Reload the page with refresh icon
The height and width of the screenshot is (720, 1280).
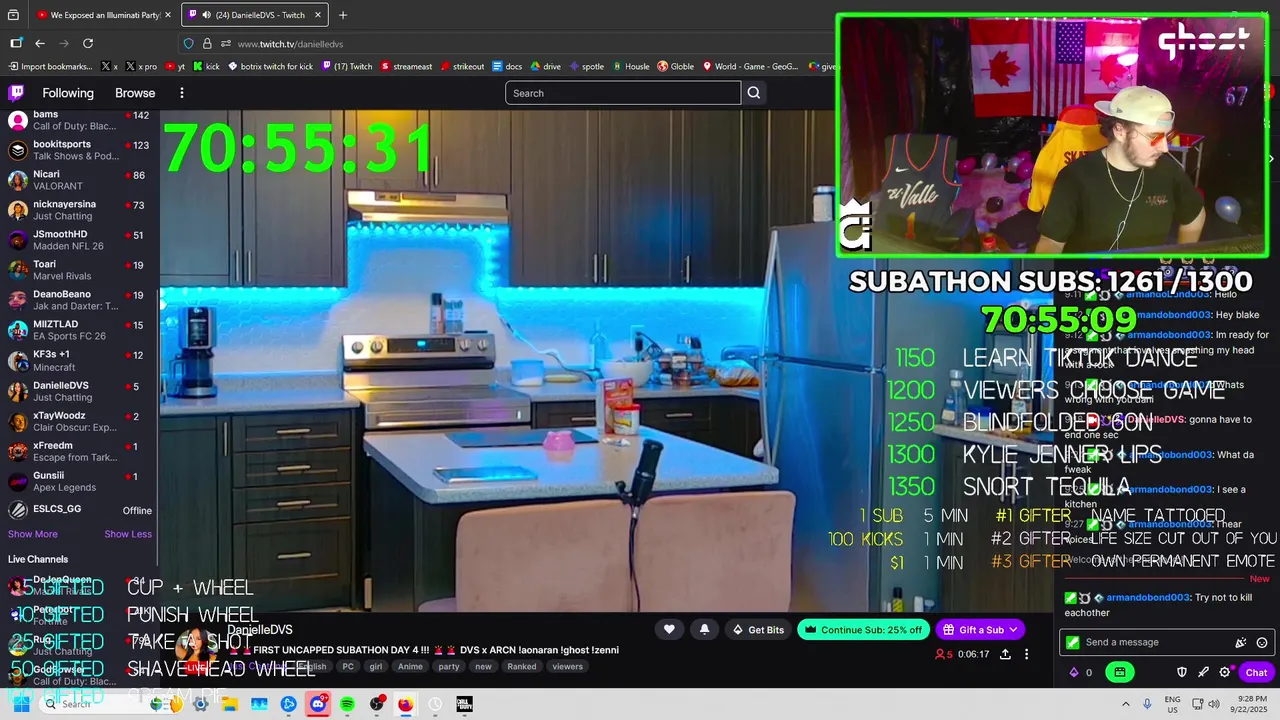88,43
